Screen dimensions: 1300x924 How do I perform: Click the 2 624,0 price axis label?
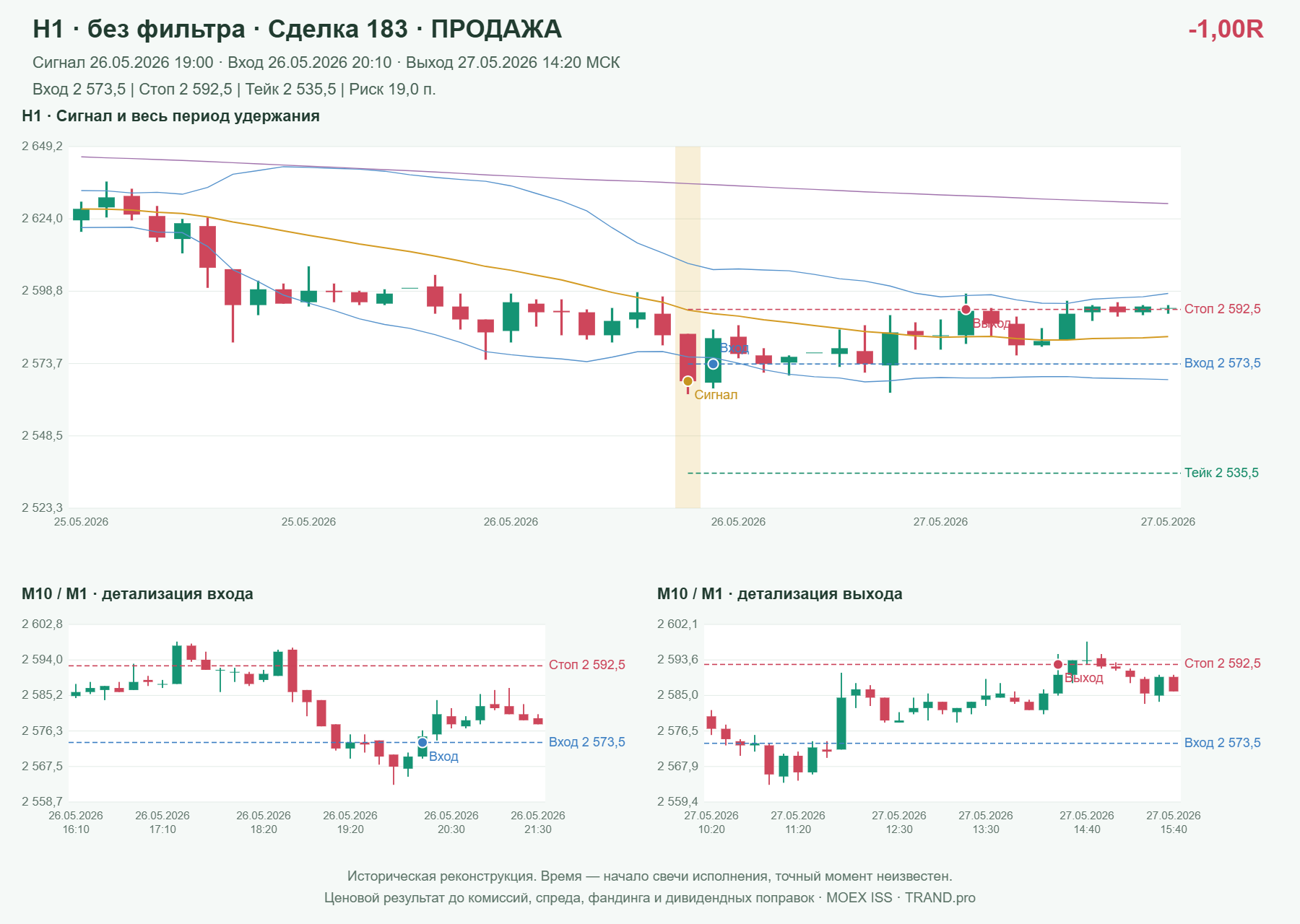pyautogui.click(x=42, y=219)
